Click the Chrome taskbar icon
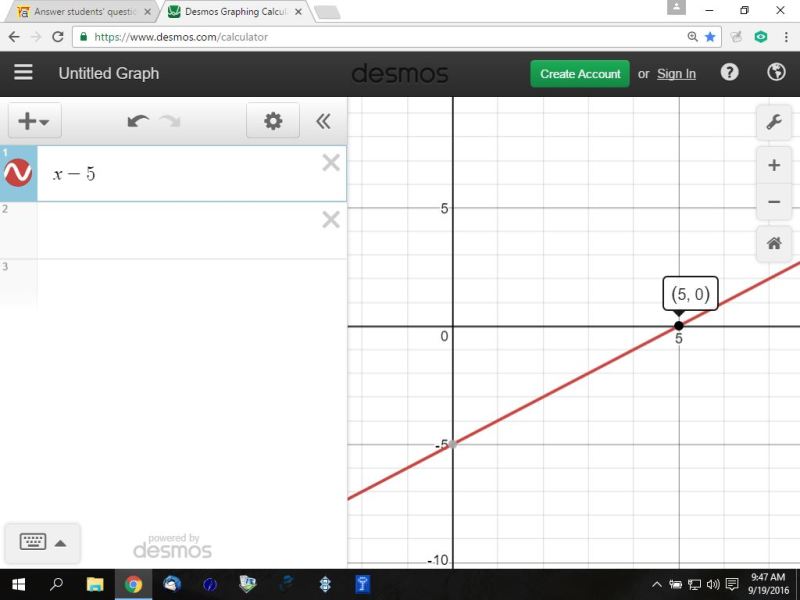 click(x=133, y=584)
